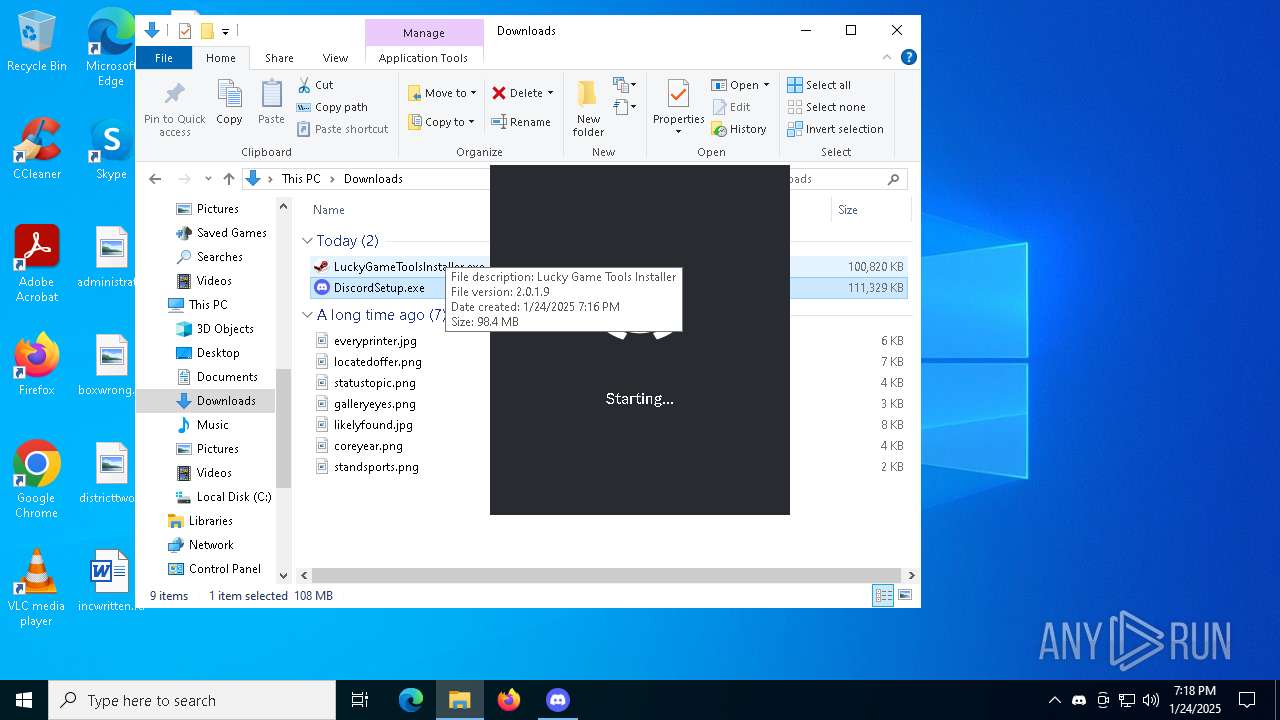Click This PC in address bar
This screenshot has width=1280, height=720.
[x=301, y=179]
